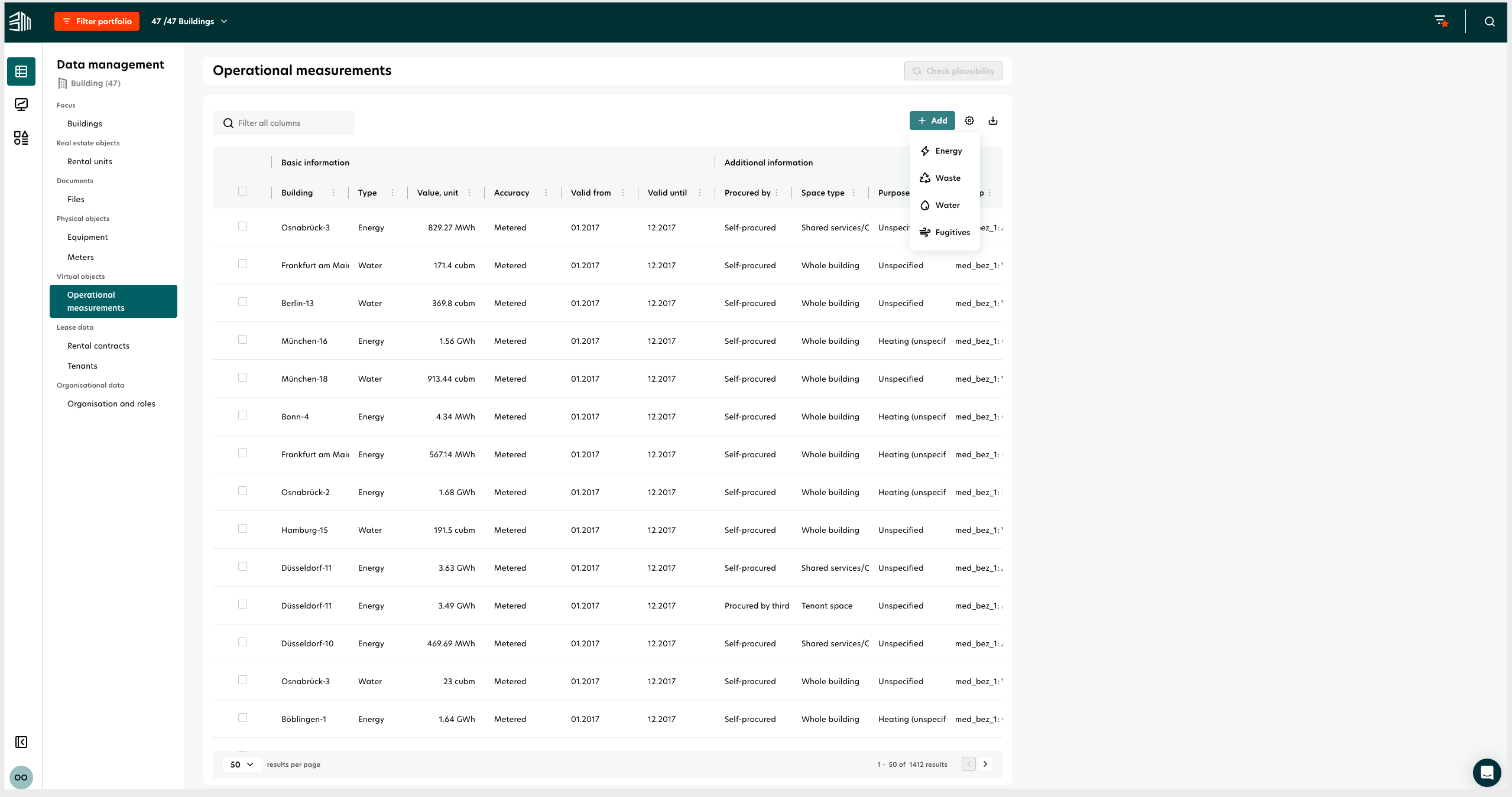The image size is (1512, 797).
Task: Open Type column options menu dots
Action: point(392,193)
